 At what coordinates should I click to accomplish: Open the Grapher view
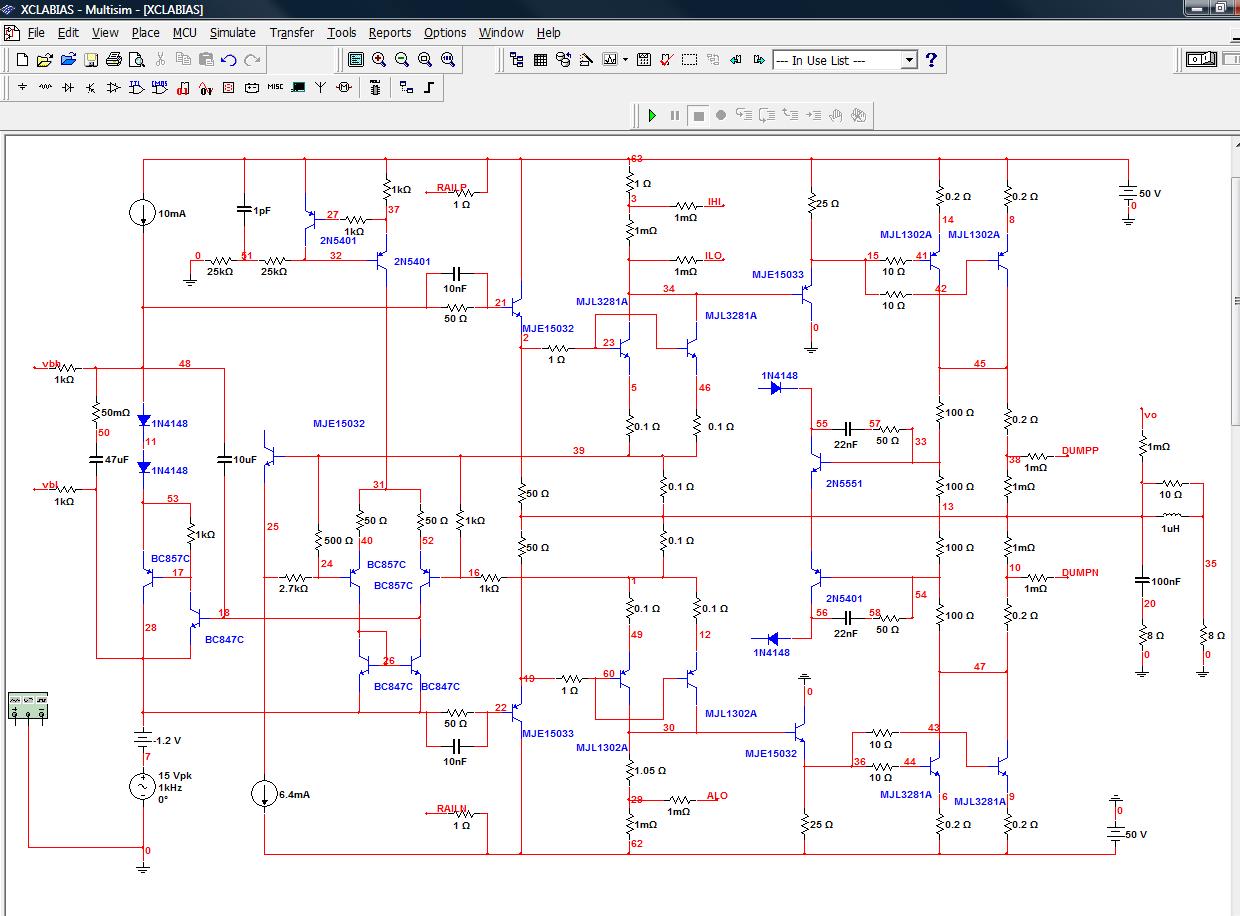pyautogui.click(x=610, y=60)
